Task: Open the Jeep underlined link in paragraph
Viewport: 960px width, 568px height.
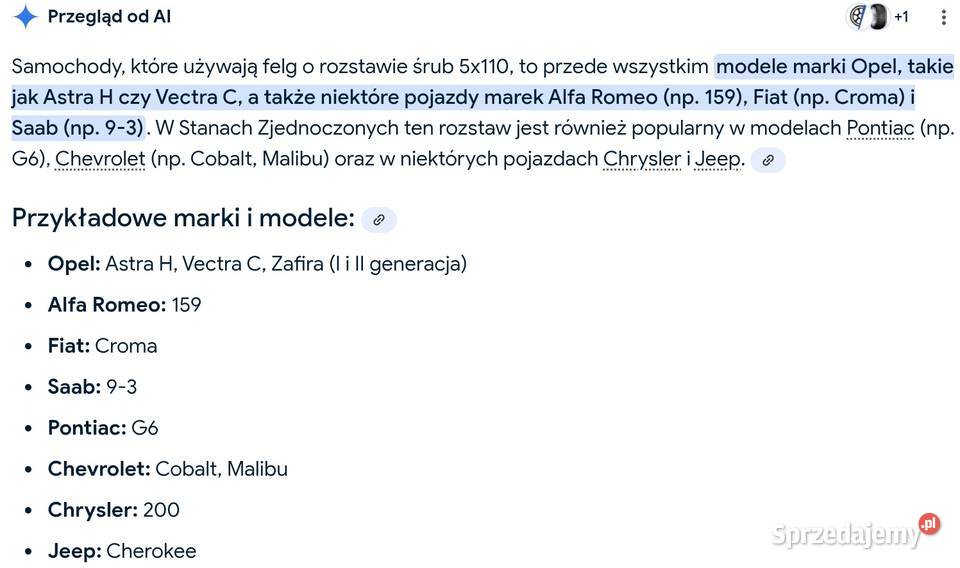Action: coord(718,159)
